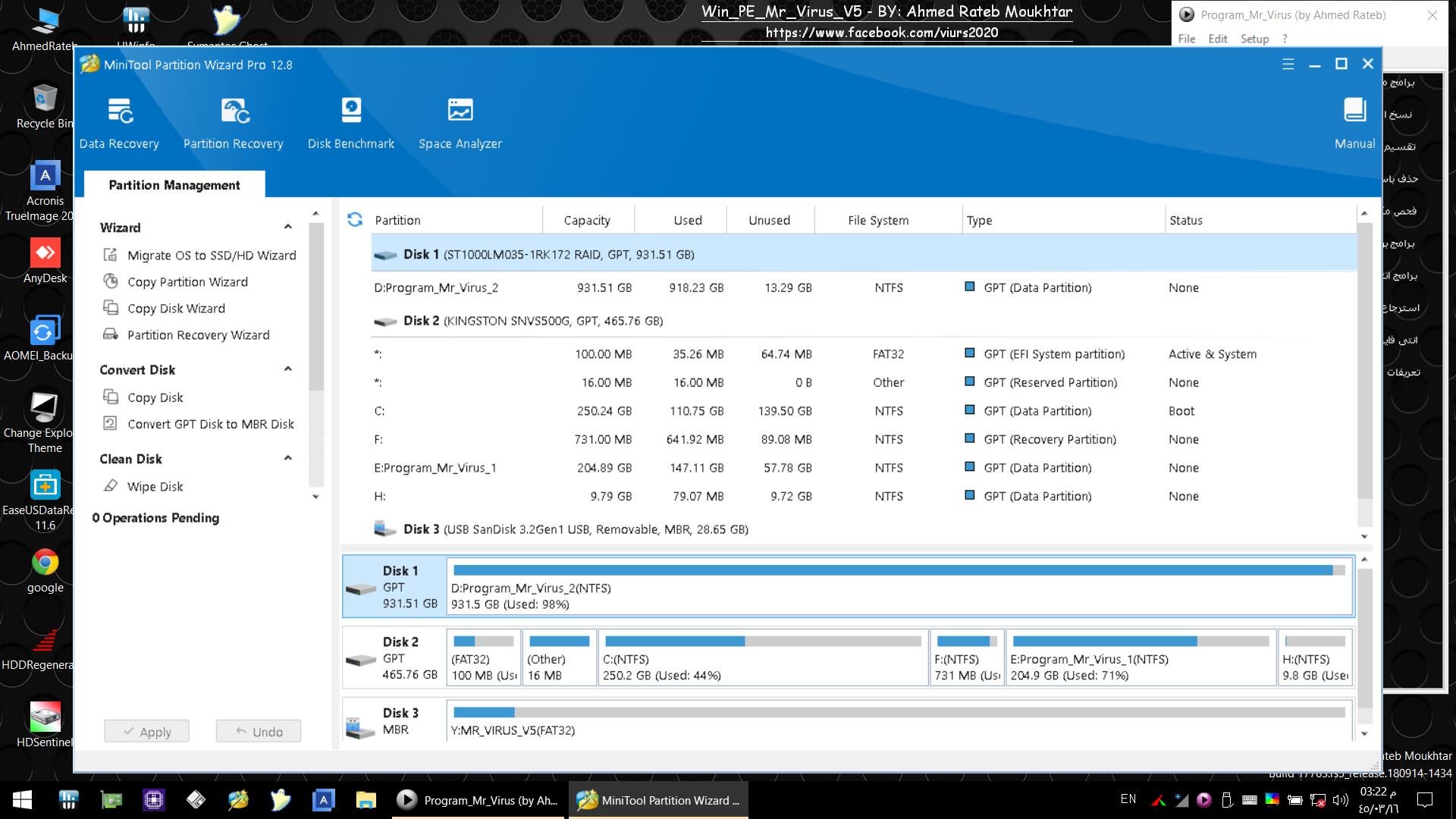Collapse the Wizard section

click(287, 227)
